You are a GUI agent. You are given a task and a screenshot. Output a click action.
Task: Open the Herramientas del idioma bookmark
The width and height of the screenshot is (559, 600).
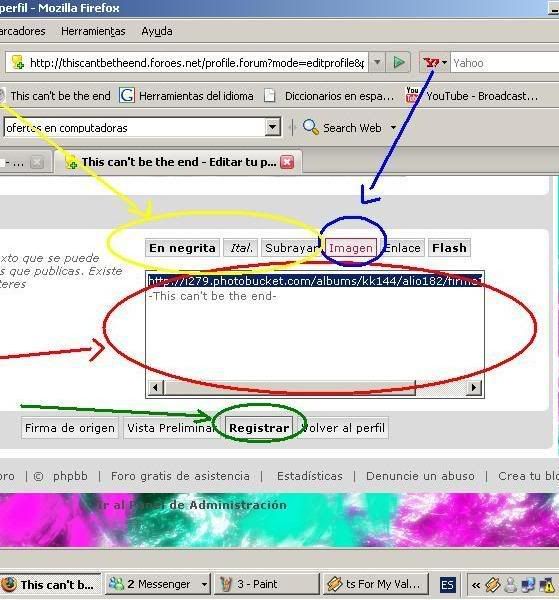pyautogui.click(x=186, y=96)
